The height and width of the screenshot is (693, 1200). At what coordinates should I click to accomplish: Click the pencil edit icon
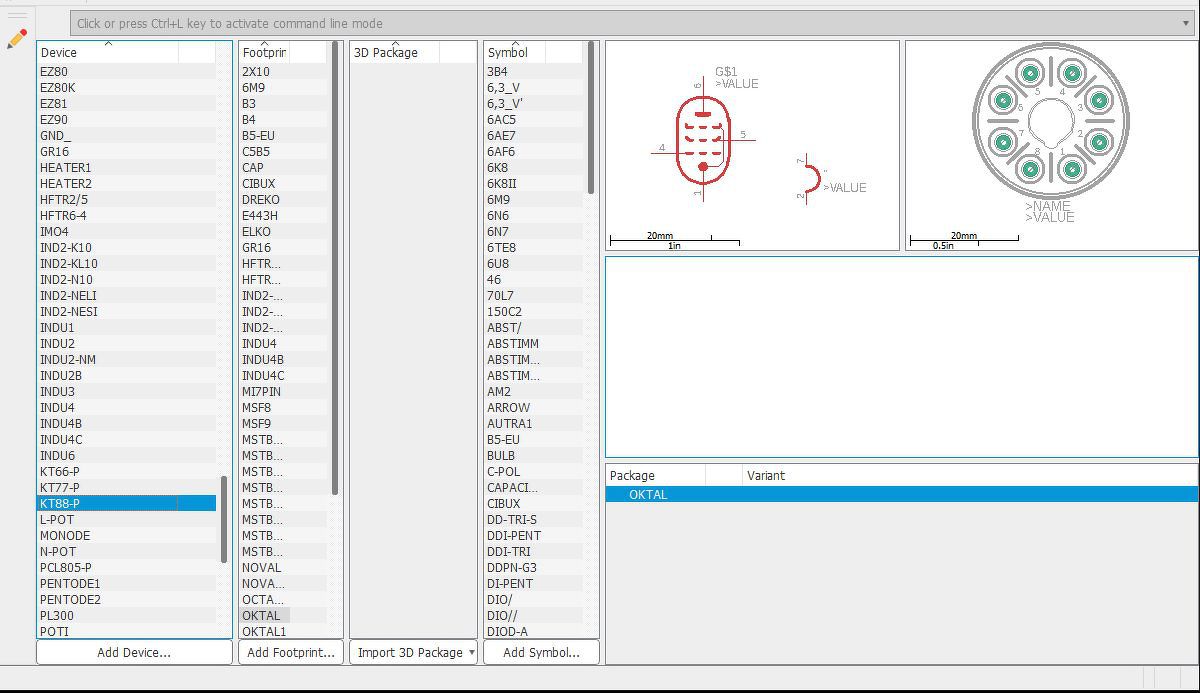[17, 39]
